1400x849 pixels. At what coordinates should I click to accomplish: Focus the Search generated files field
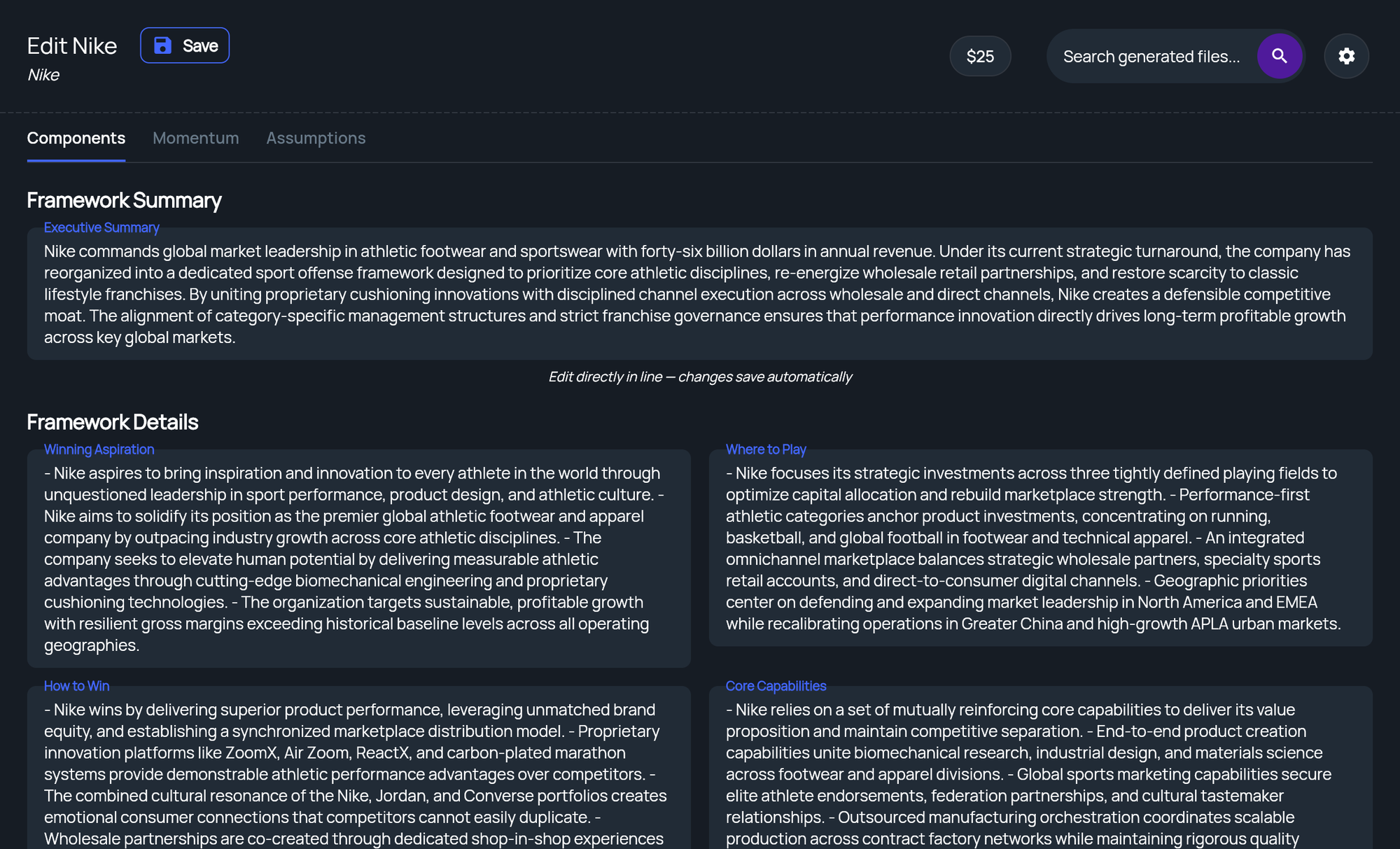(x=1151, y=56)
